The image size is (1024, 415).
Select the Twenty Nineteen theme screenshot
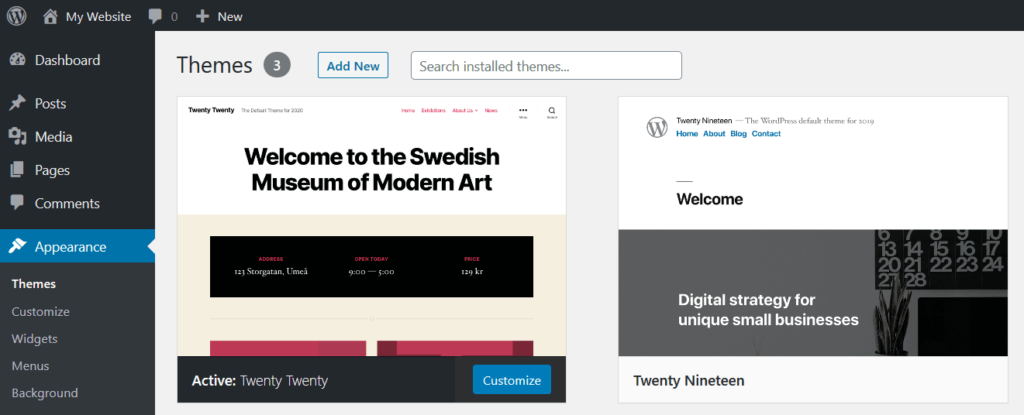[x=812, y=226]
